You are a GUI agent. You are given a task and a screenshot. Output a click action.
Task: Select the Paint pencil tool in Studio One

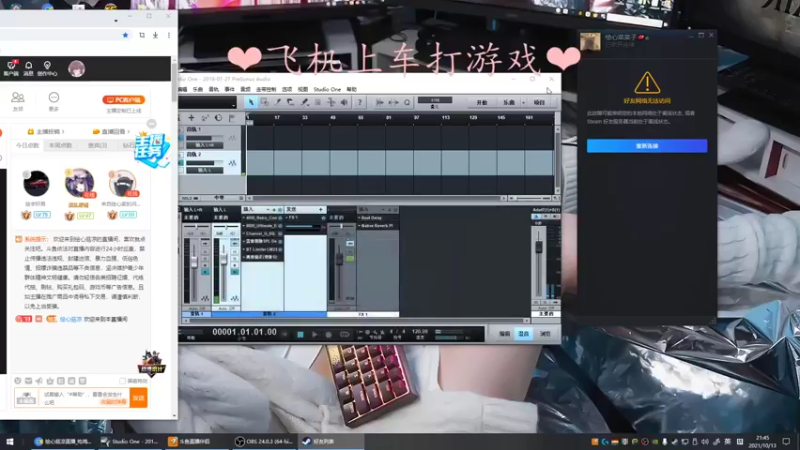pyautogui.click(x=305, y=103)
